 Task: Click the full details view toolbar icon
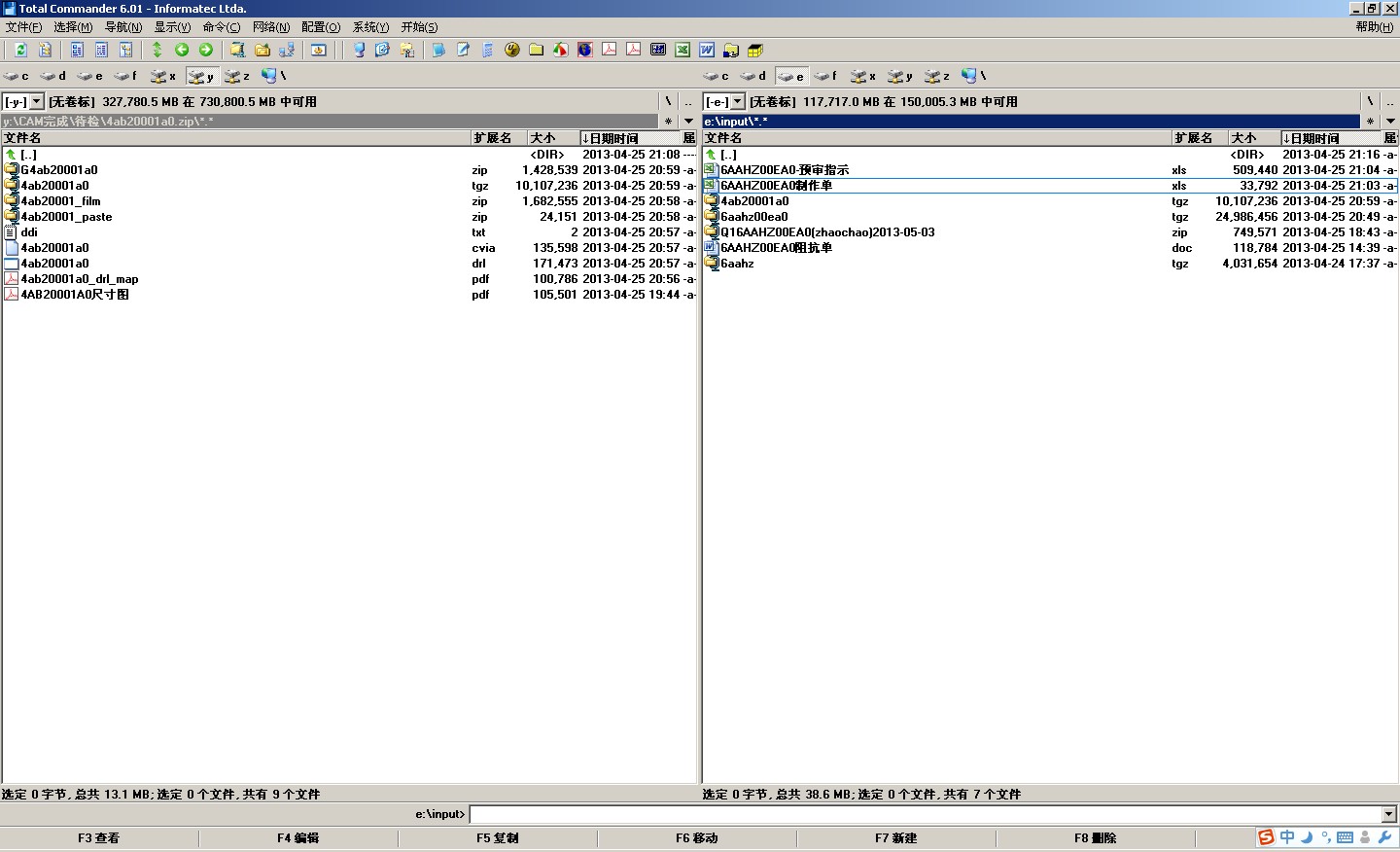pyautogui.click(x=101, y=50)
